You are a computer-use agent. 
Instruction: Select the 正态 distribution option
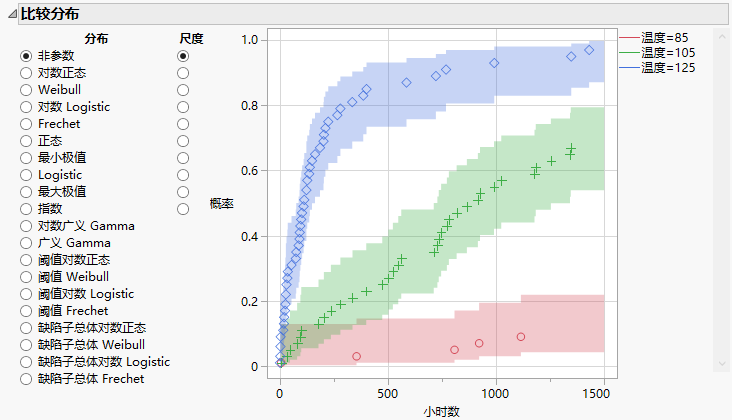[26, 141]
